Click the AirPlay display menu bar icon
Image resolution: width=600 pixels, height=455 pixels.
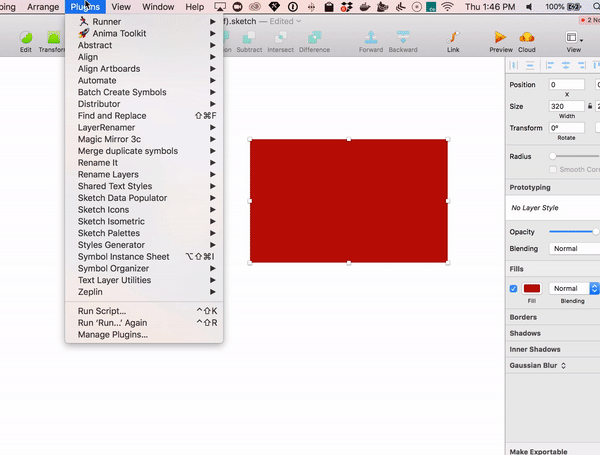[220, 7]
